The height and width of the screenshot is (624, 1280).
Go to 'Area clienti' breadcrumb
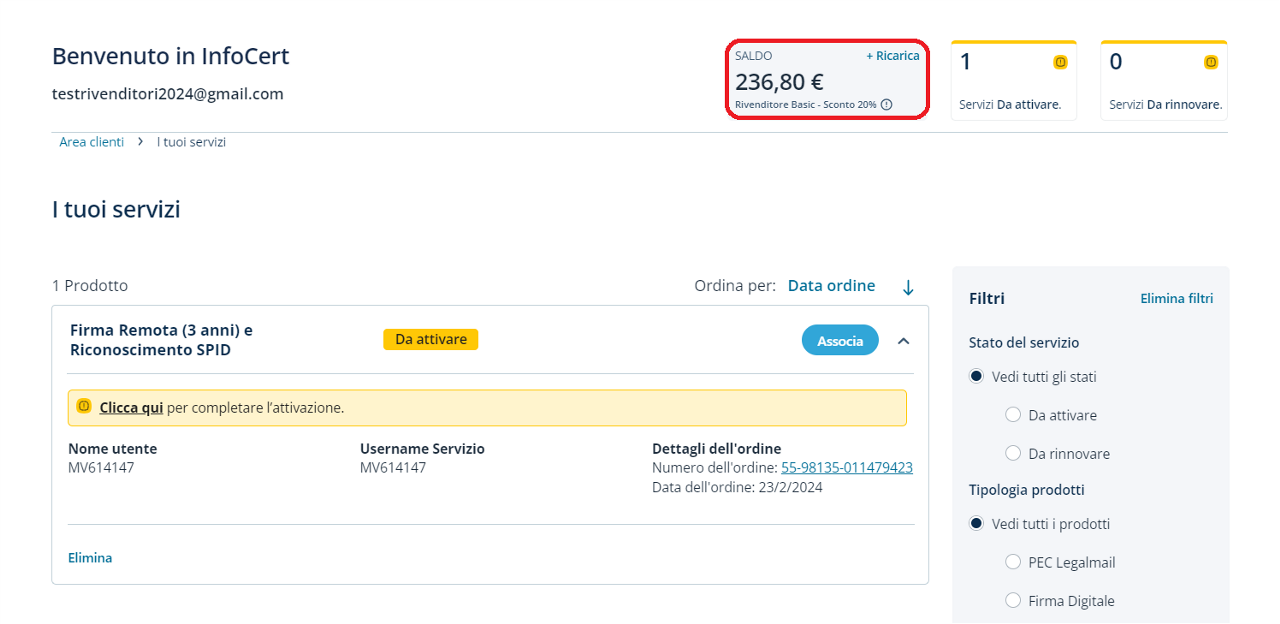click(91, 142)
